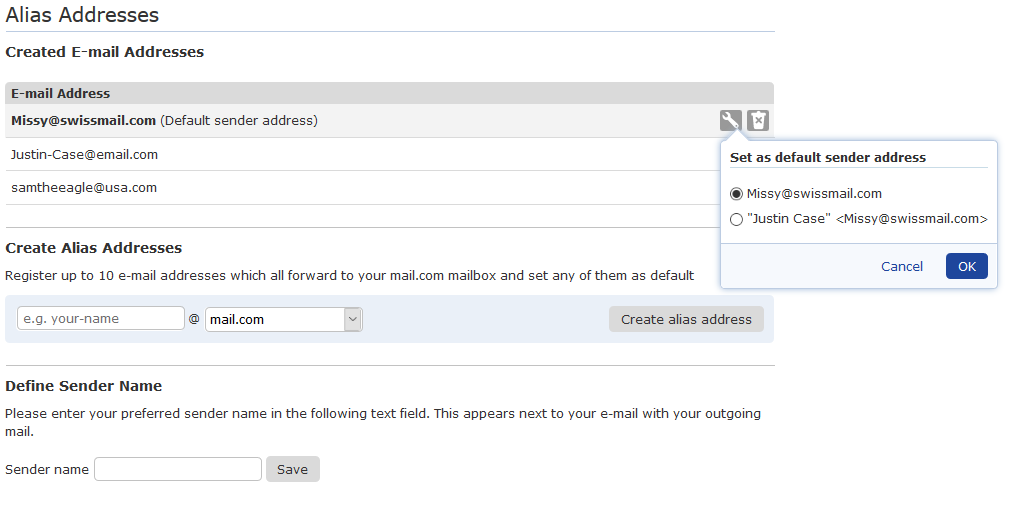Click the 'Sender name' field label
This screenshot has height=526, width=1010.
pos(47,469)
